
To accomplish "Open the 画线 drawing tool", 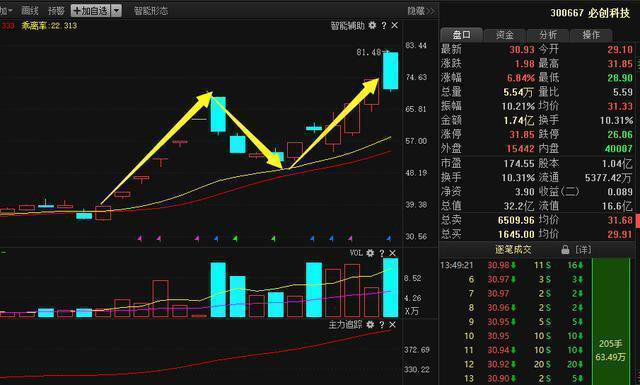I will [x=30, y=11].
